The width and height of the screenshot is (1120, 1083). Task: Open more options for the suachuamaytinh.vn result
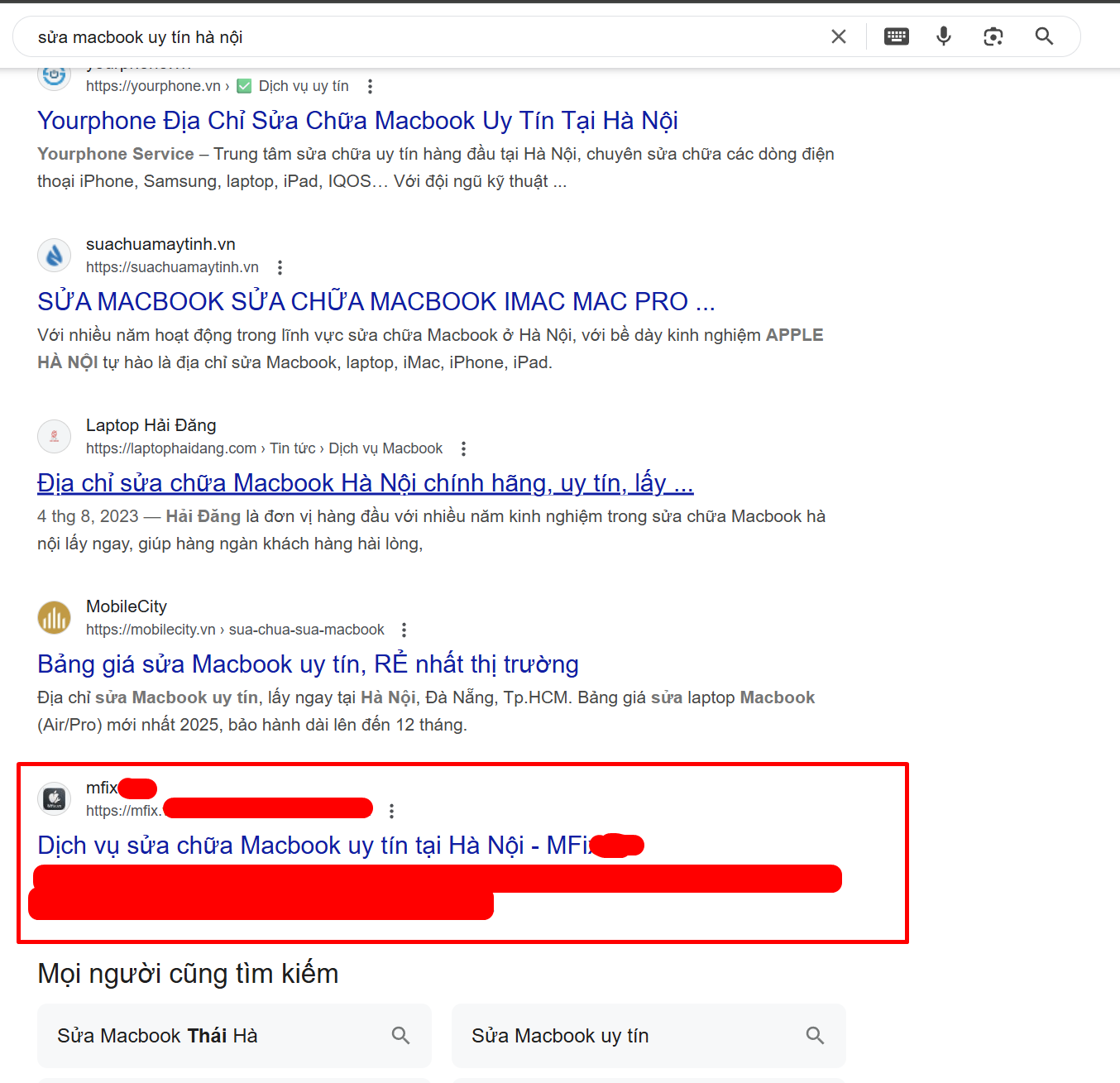click(x=280, y=267)
